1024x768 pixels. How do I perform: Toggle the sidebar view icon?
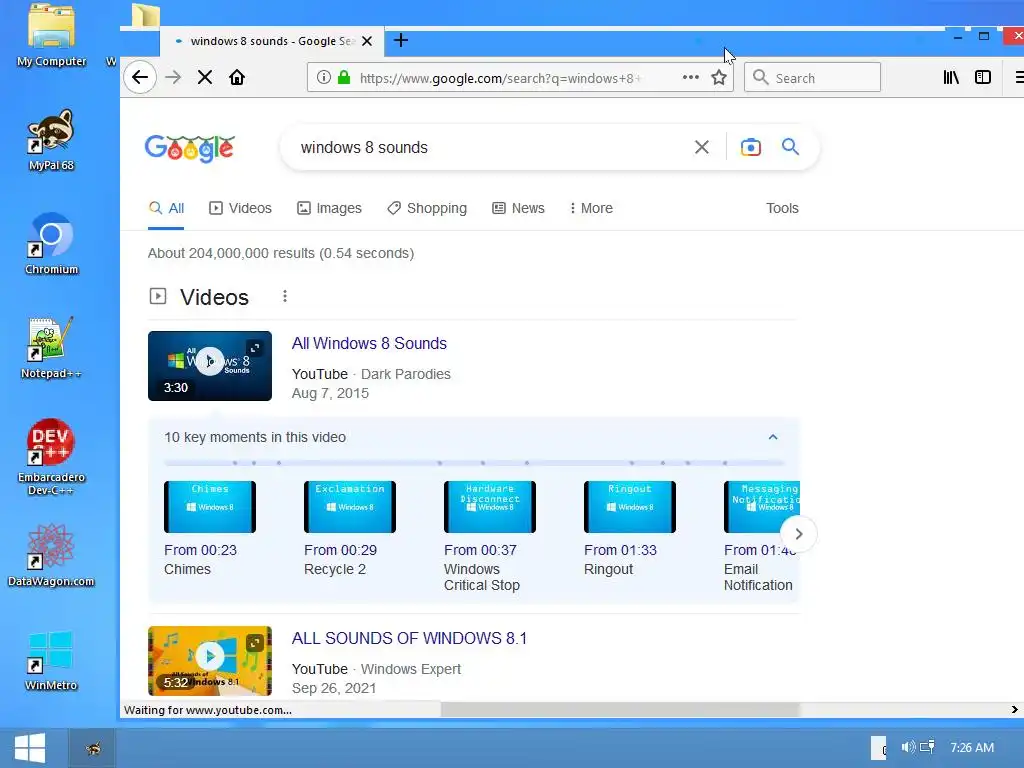click(x=983, y=77)
